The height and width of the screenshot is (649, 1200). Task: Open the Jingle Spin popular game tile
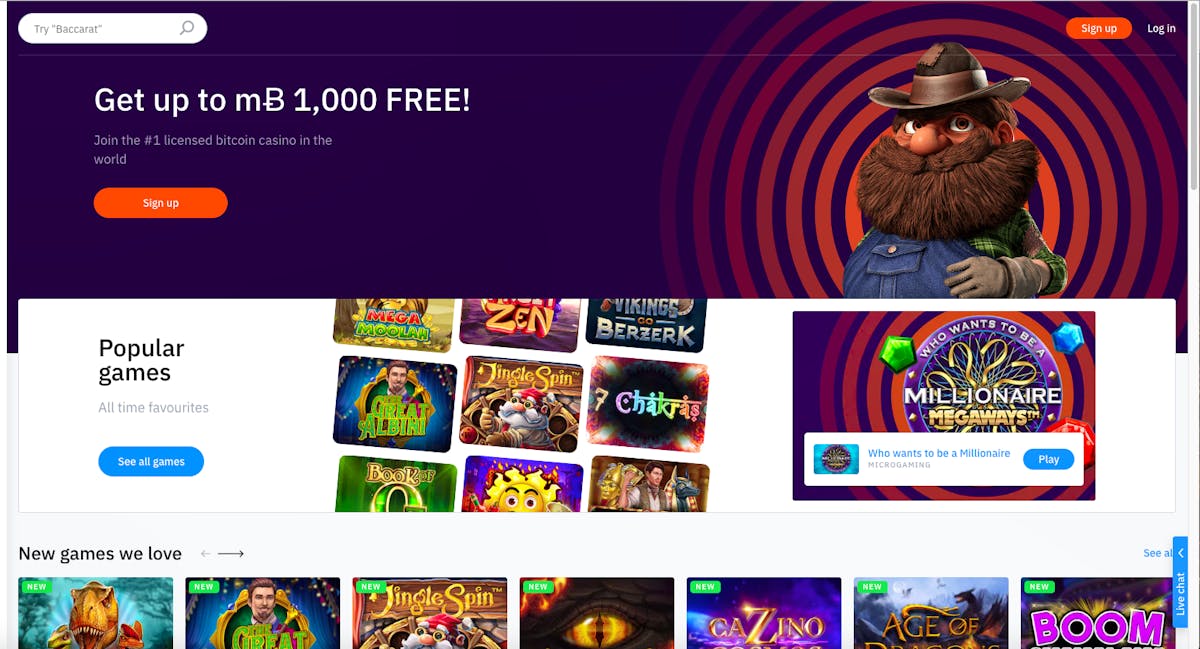[521, 403]
